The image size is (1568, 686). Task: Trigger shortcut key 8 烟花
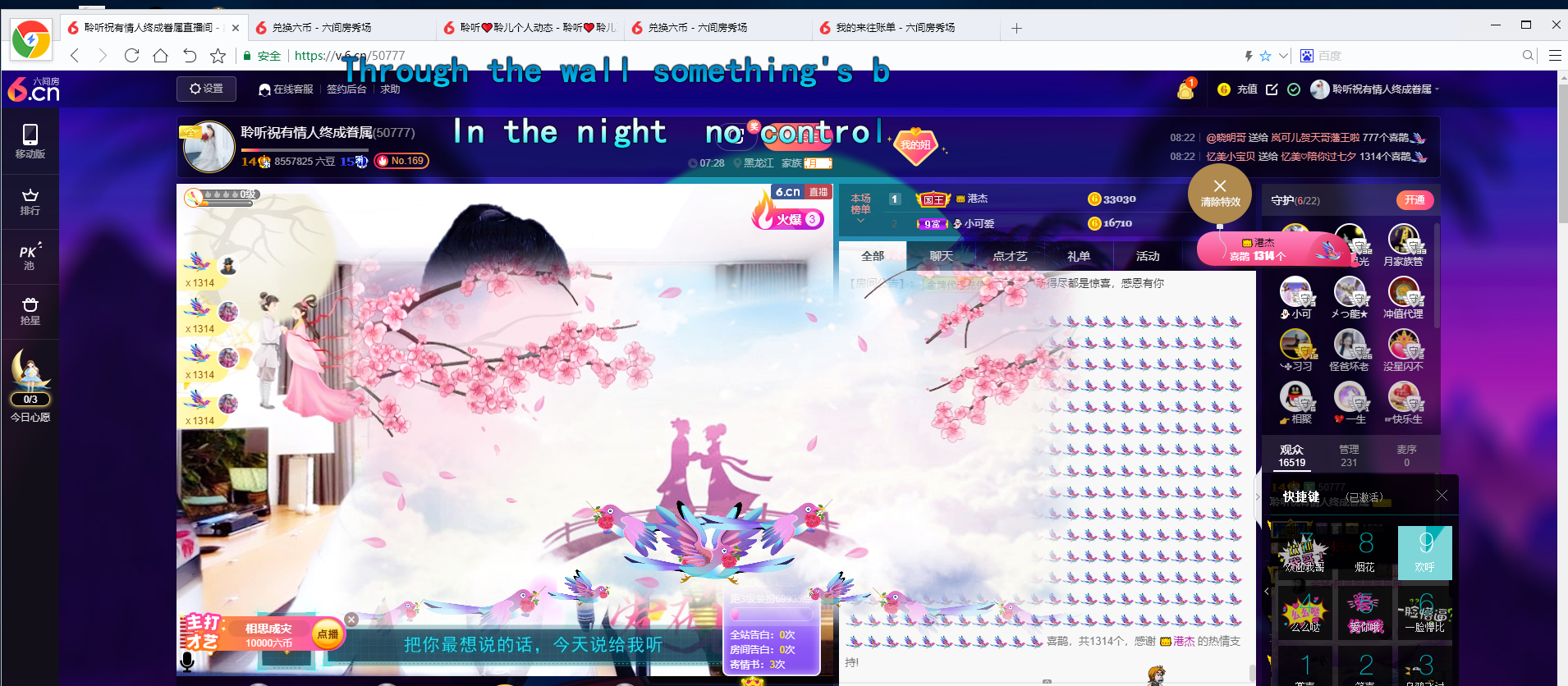[x=1365, y=553]
